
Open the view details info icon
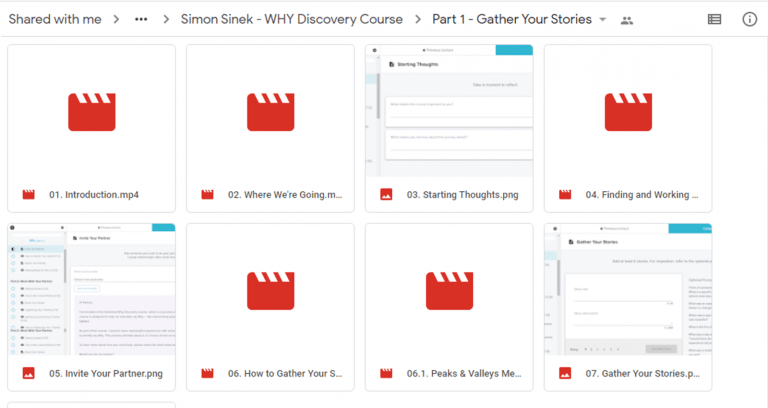tap(749, 20)
